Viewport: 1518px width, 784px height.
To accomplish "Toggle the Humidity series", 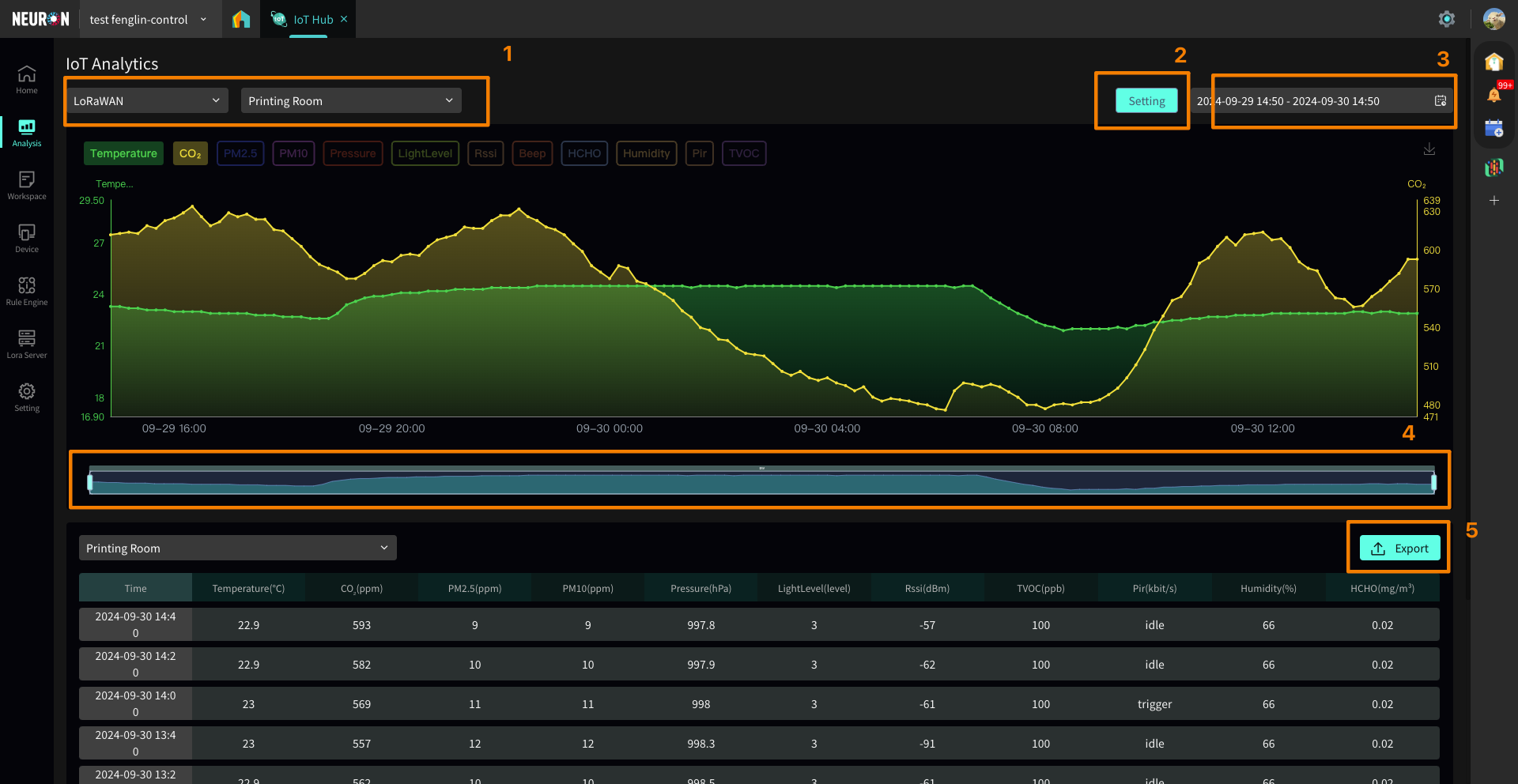I will pyautogui.click(x=646, y=153).
